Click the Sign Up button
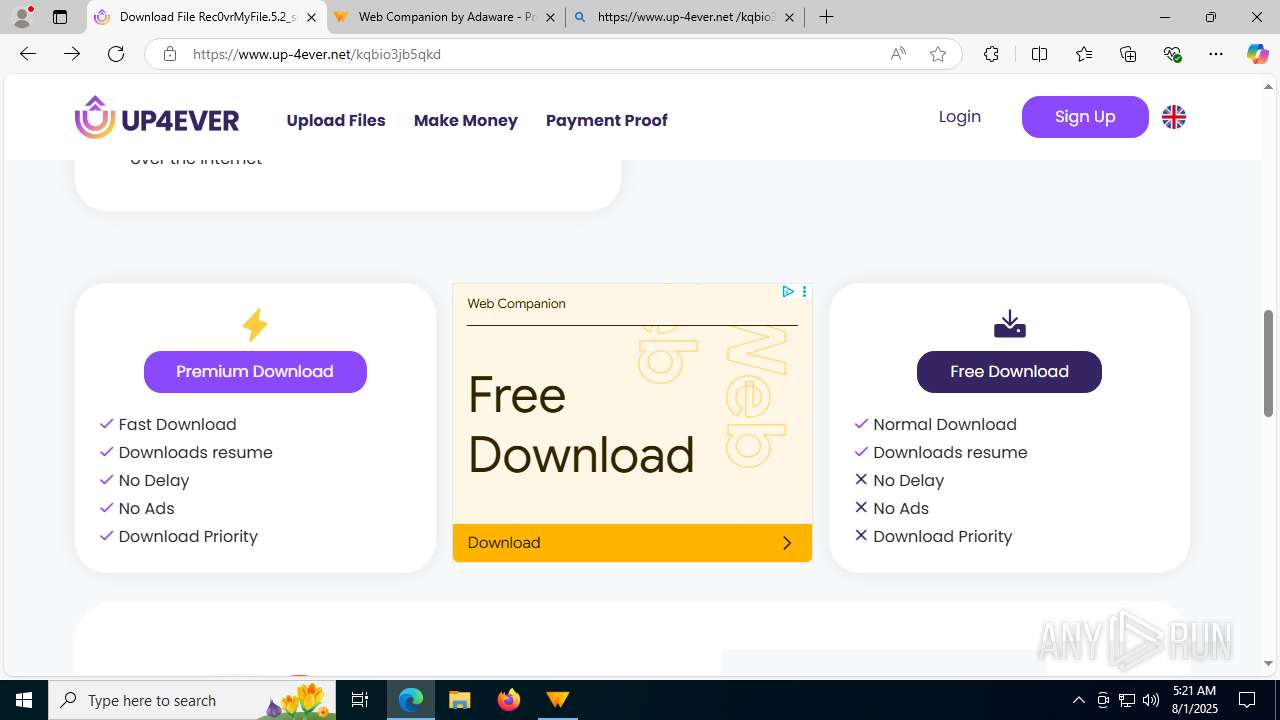The image size is (1280, 720). (x=1085, y=117)
